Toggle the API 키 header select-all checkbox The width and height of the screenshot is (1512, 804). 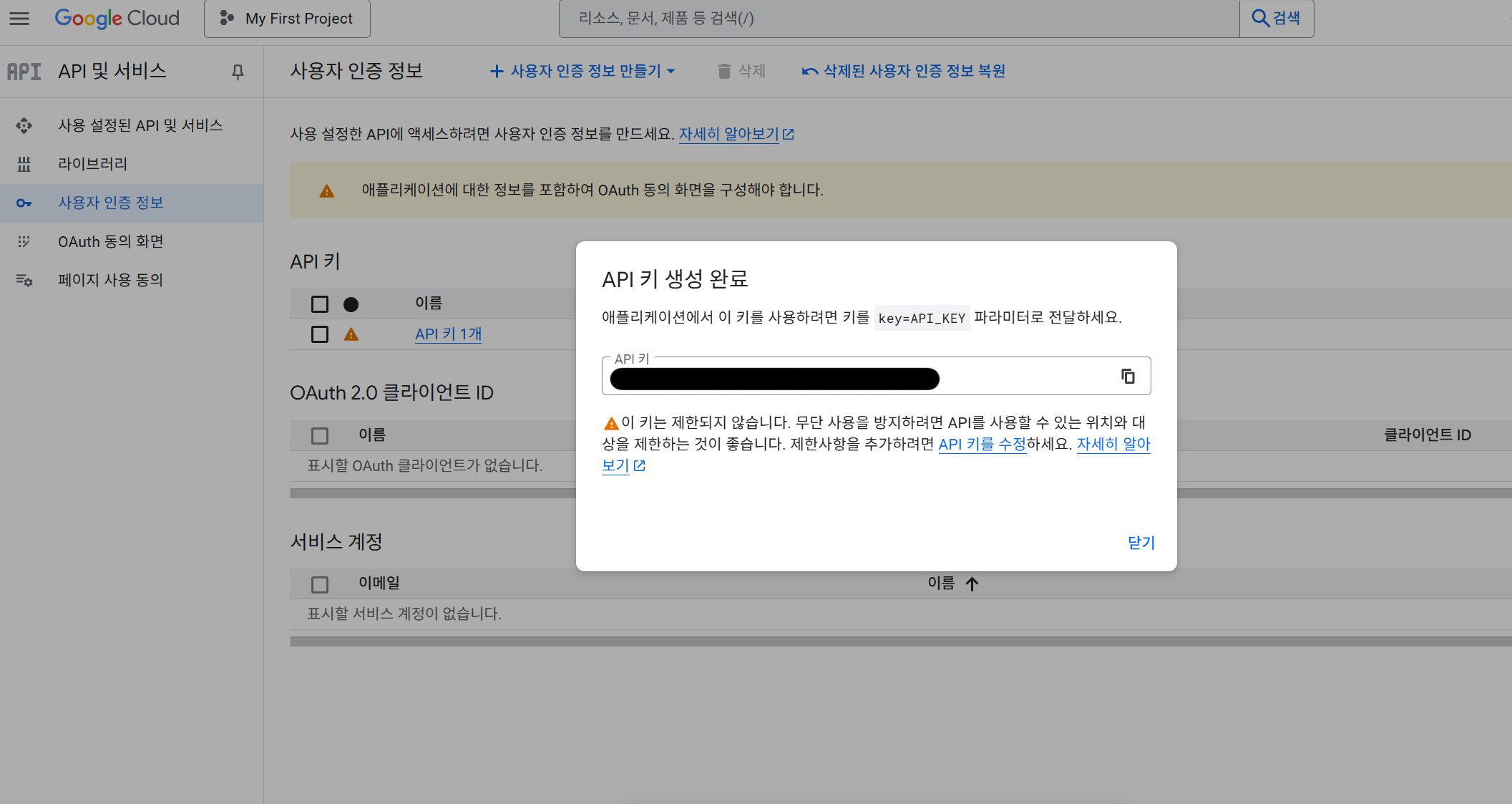320,304
